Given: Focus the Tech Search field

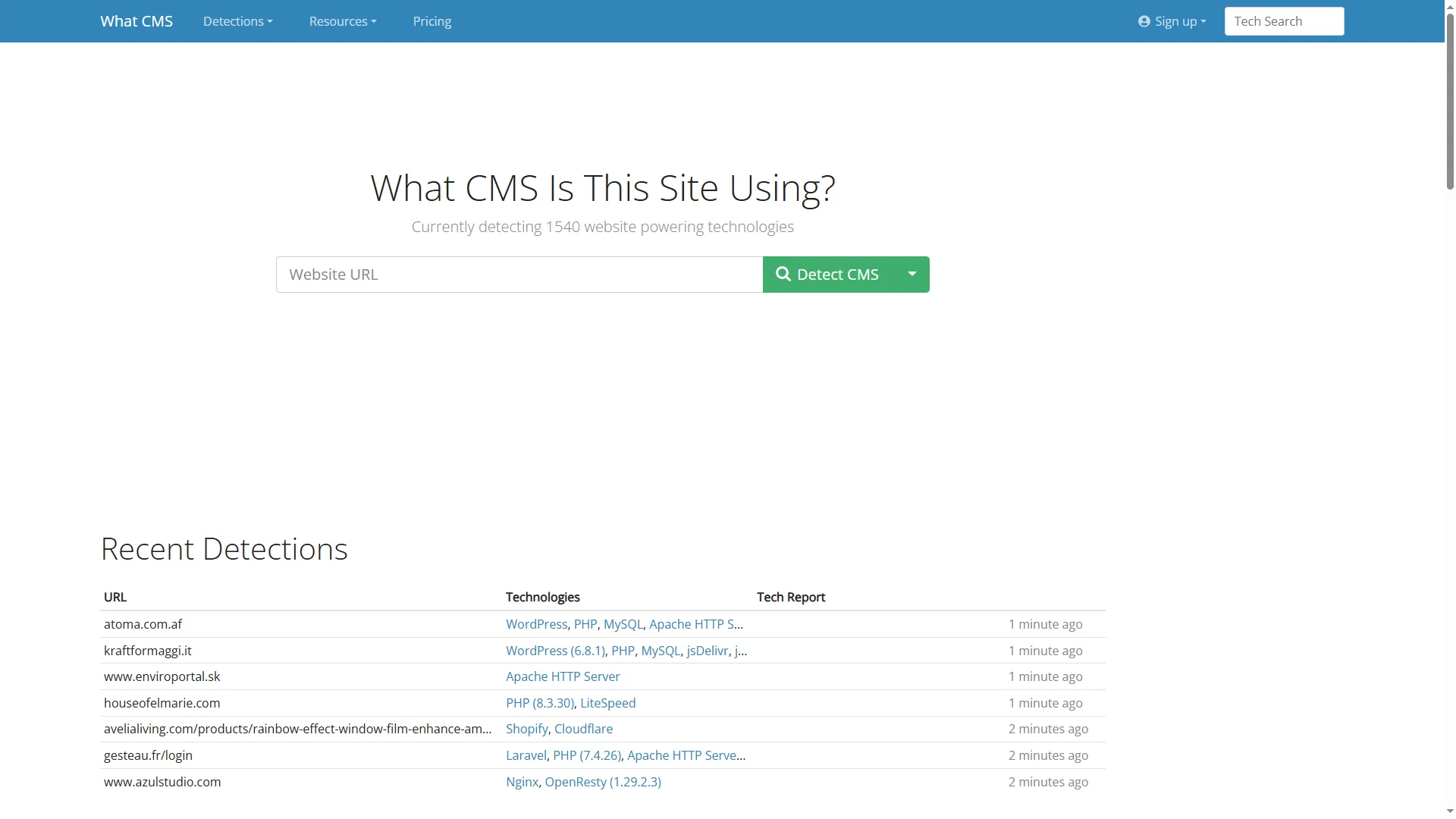Looking at the screenshot, I should coord(1284,21).
